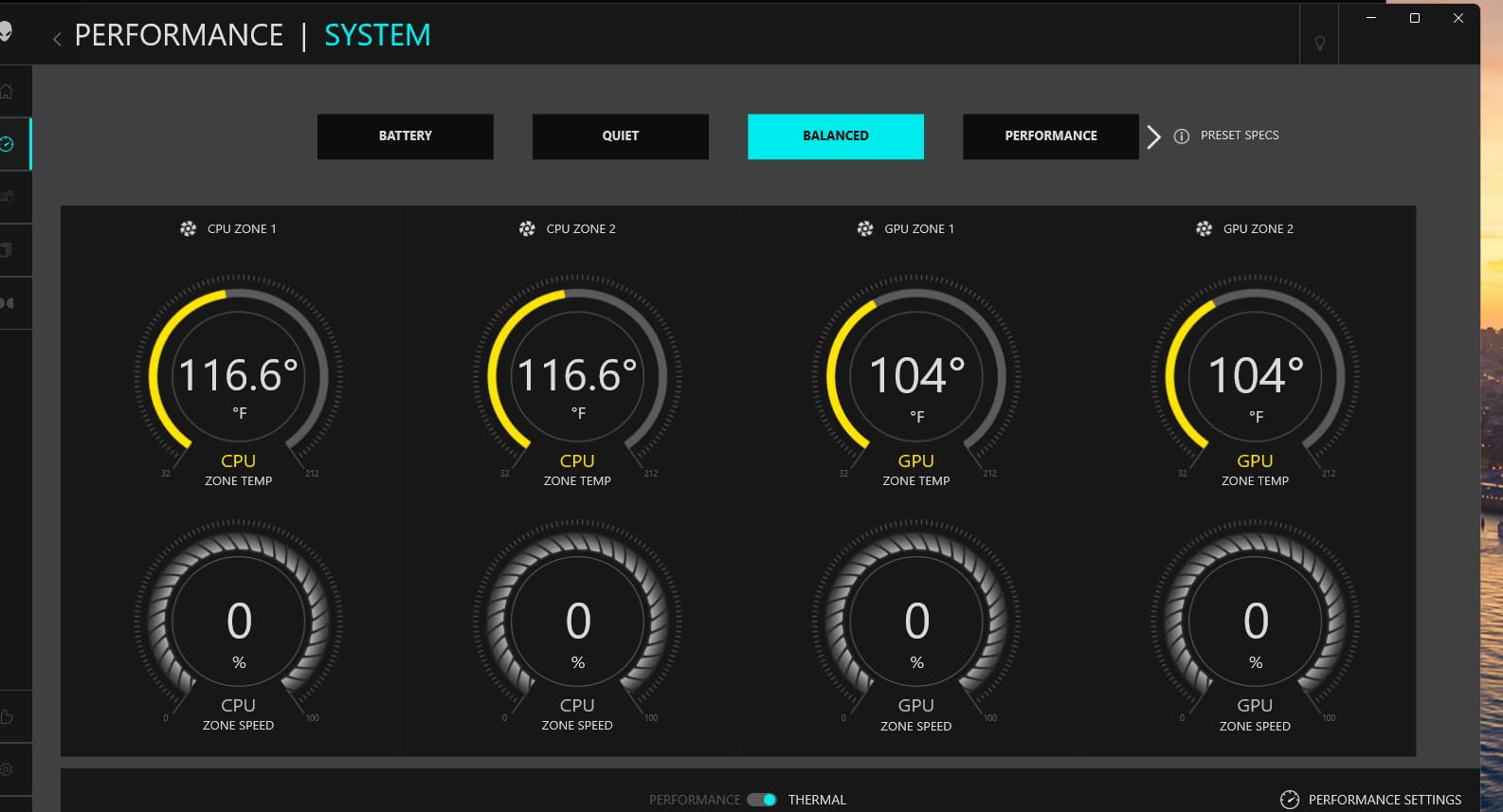Screen dimensions: 1503x812
Task: Click the GPU ZONE 1 header label
Action: 919,228
